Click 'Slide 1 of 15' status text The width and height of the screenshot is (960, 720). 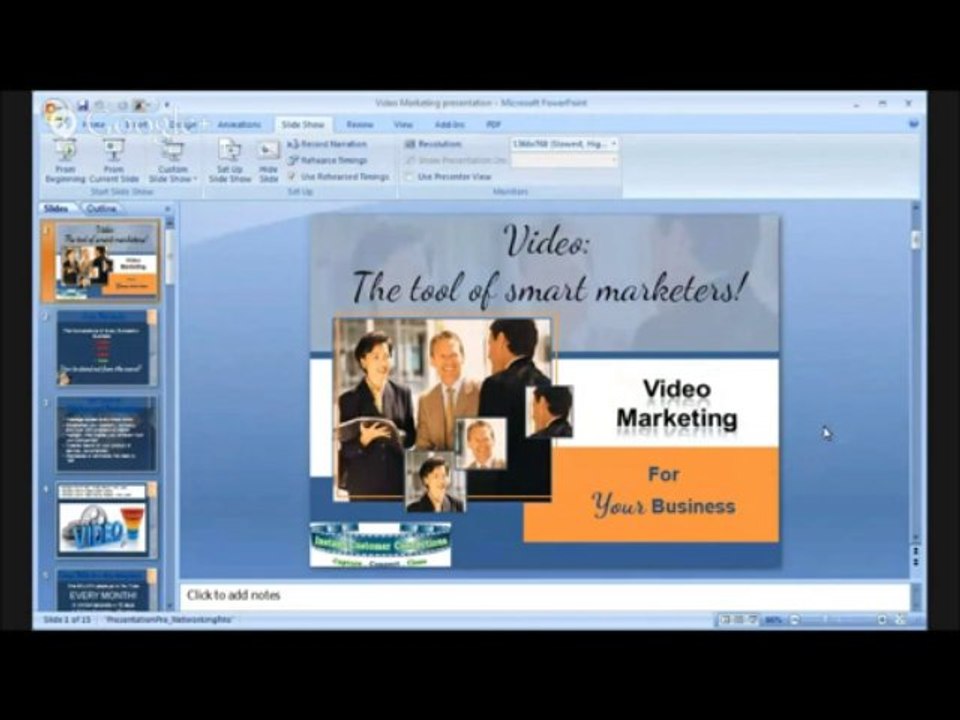click(67, 620)
